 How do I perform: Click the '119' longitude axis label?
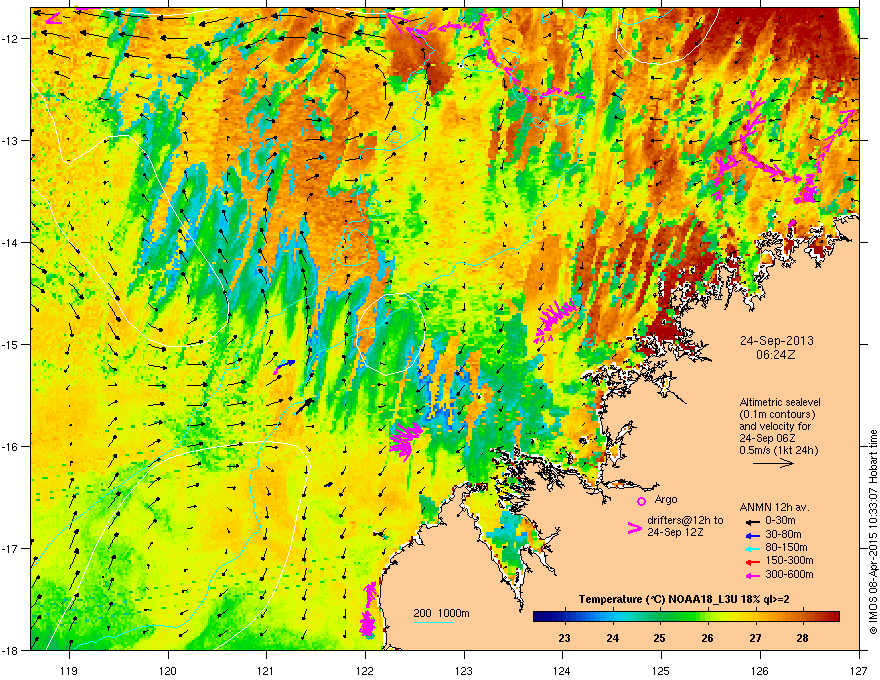click(69, 670)
